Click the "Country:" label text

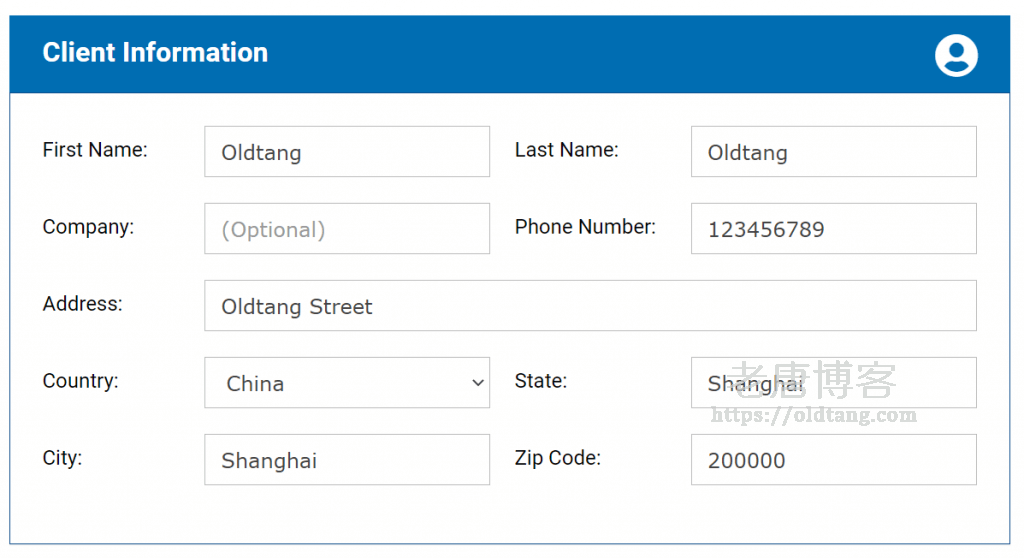click(80, 381)
